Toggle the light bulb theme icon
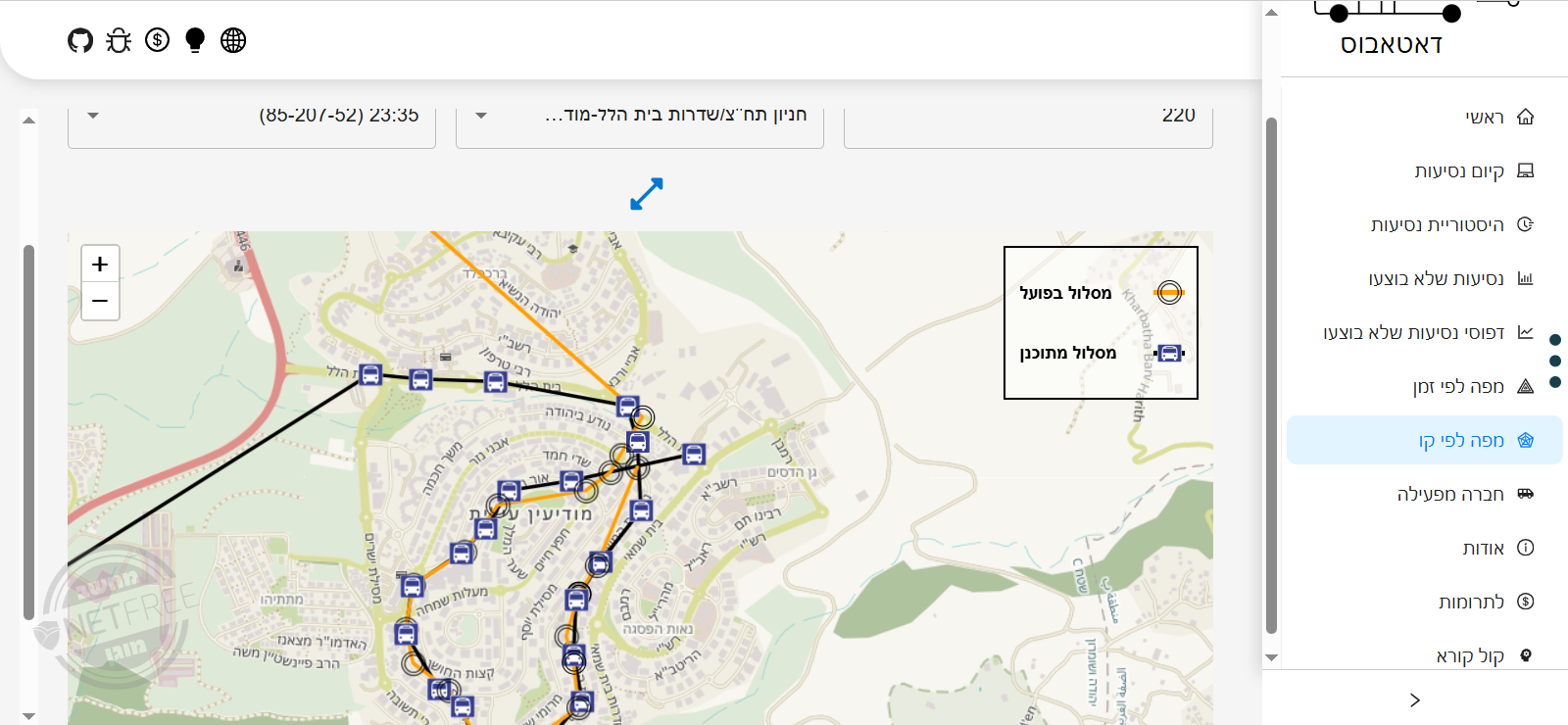The width and height of the screenshot is (1568, 725). point(195,40)
